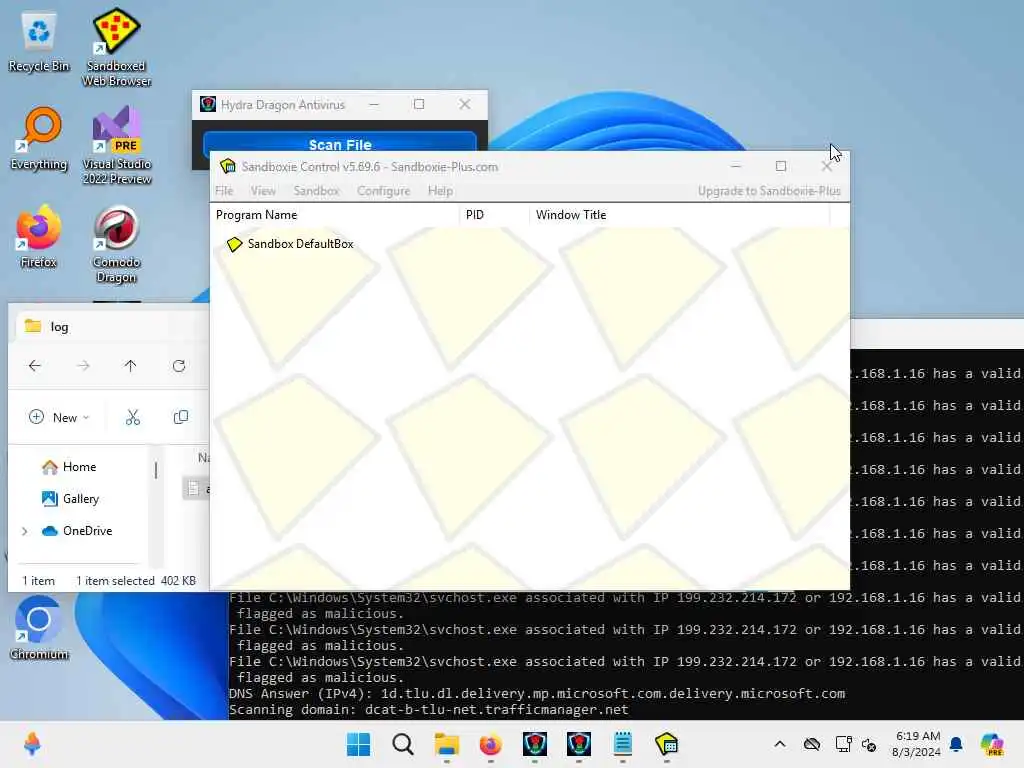The width and height of the screenshot is (1024, 768).
Task: Open the Configure menu in Sandboxie Control
Action: 383,191
